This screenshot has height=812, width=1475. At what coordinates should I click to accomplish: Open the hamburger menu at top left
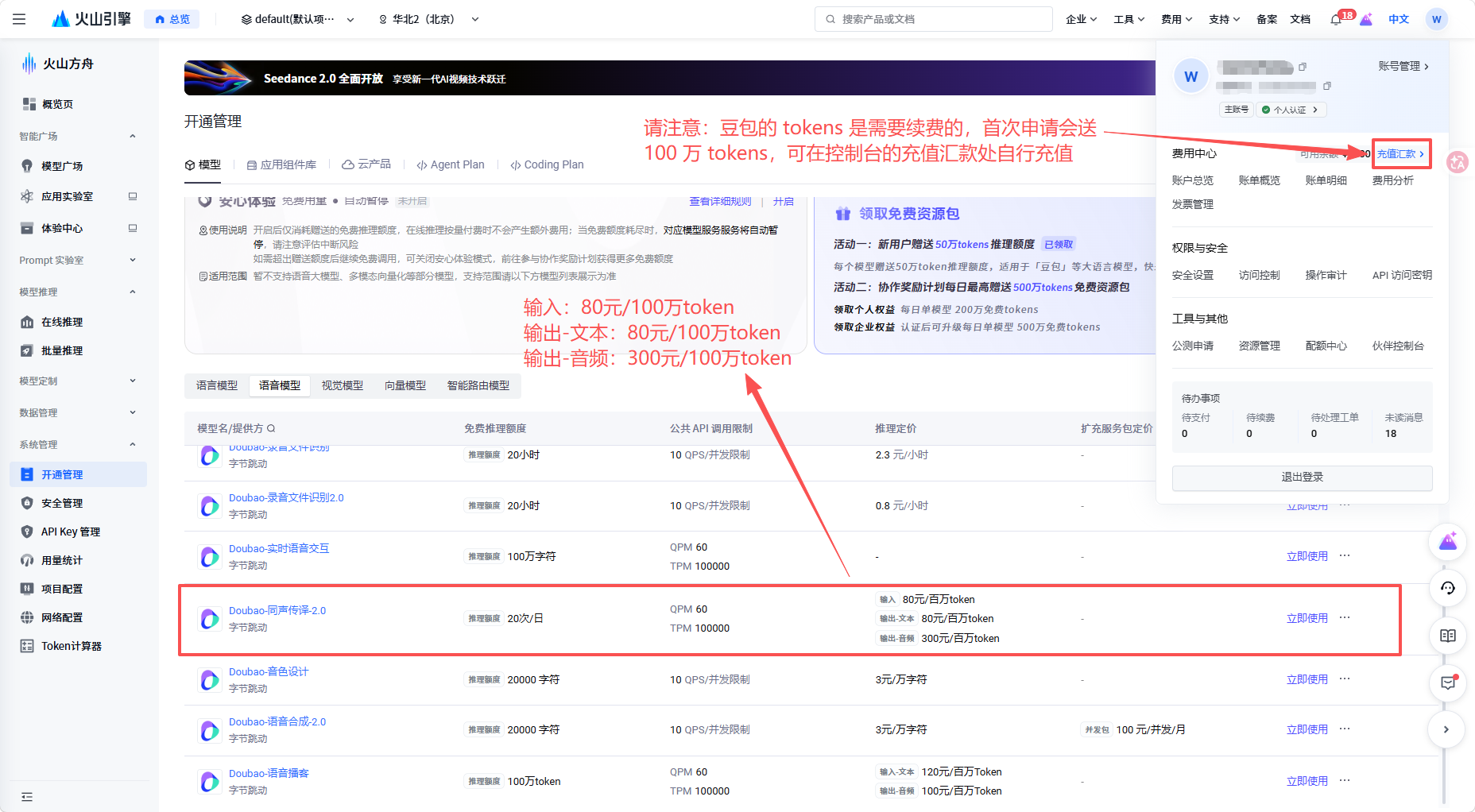19,19
